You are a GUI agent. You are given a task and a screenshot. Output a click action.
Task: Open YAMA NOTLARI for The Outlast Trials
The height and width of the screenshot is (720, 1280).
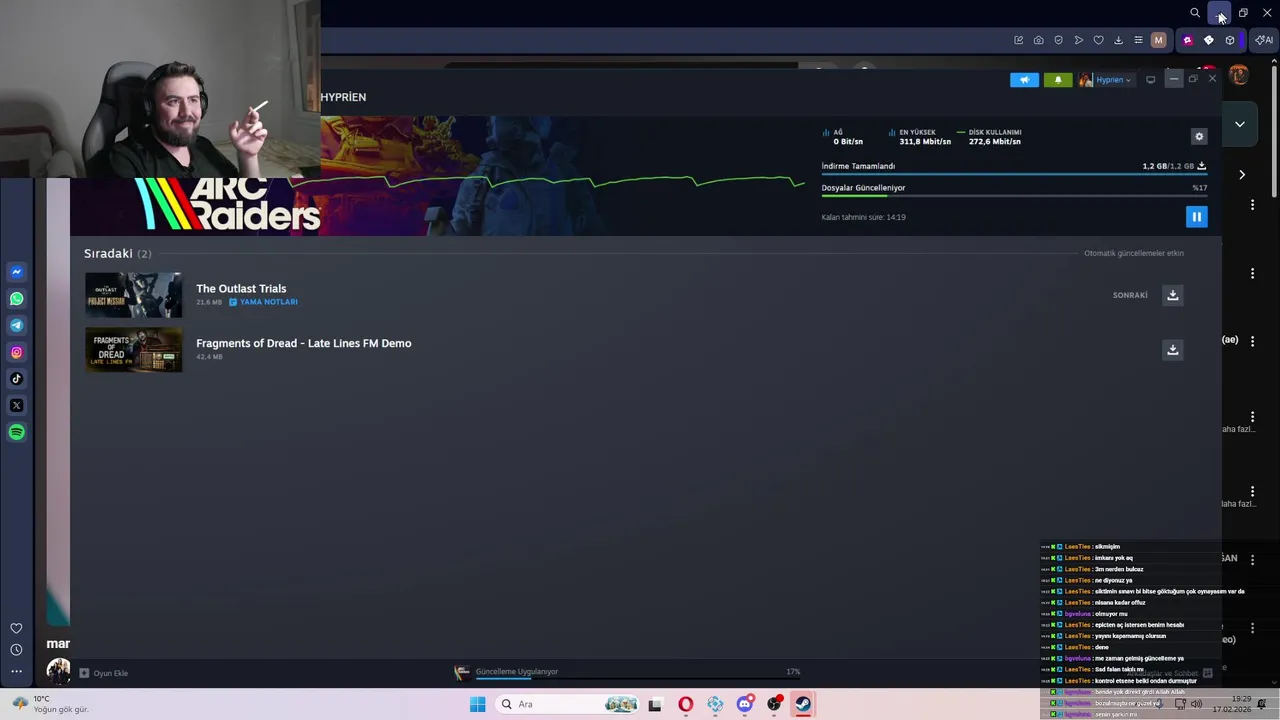(263, 302)
